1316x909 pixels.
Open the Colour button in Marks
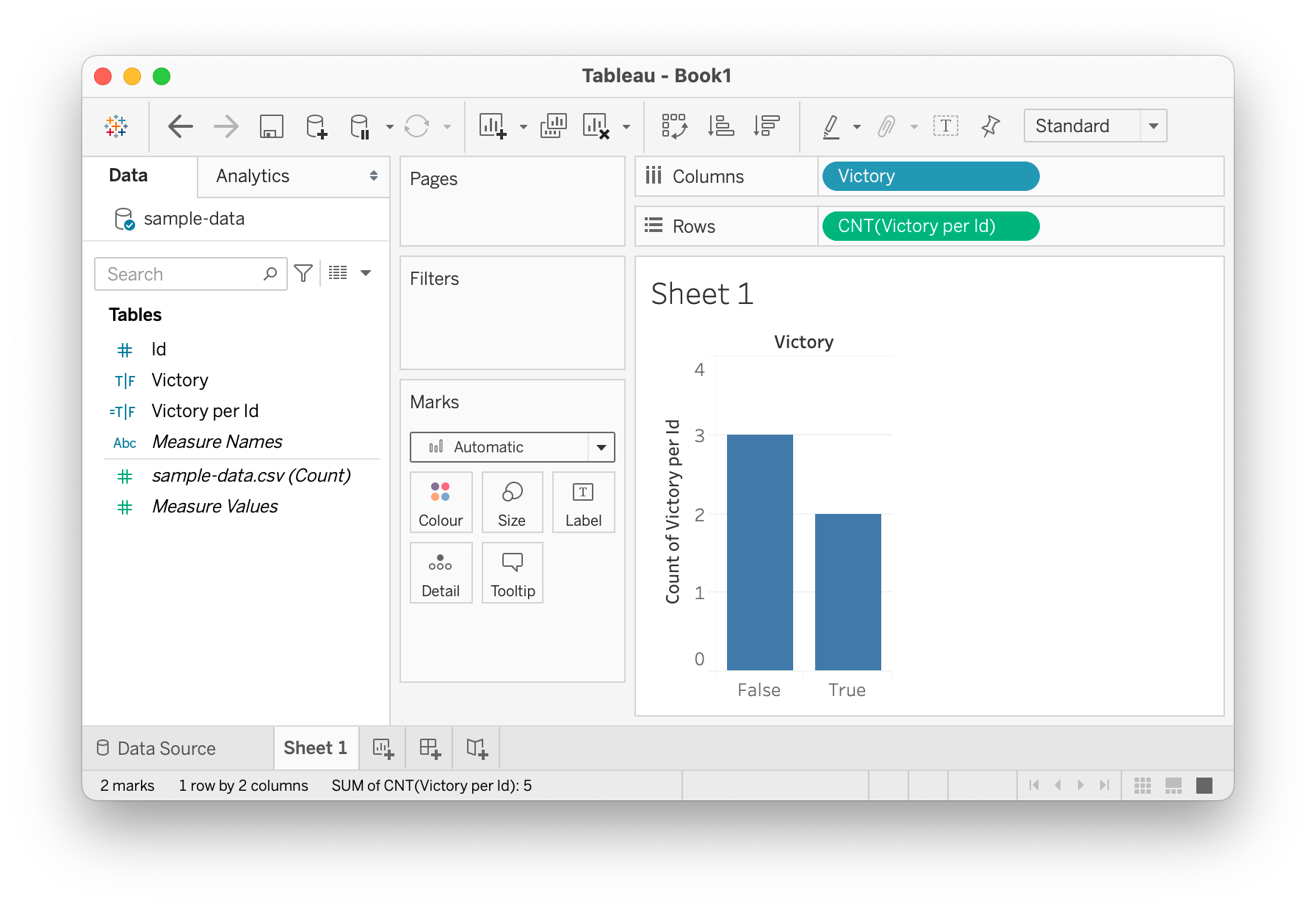pos(441,502)
